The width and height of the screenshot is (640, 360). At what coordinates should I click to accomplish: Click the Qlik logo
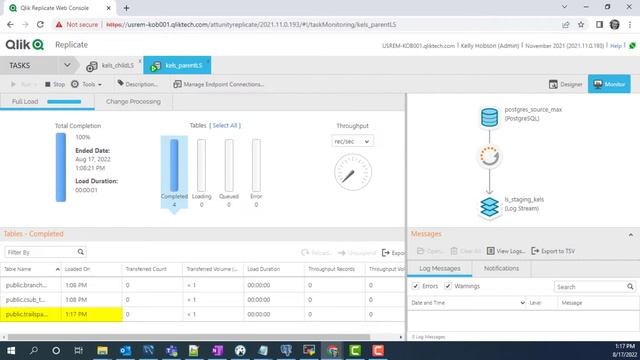click(24, 44)
